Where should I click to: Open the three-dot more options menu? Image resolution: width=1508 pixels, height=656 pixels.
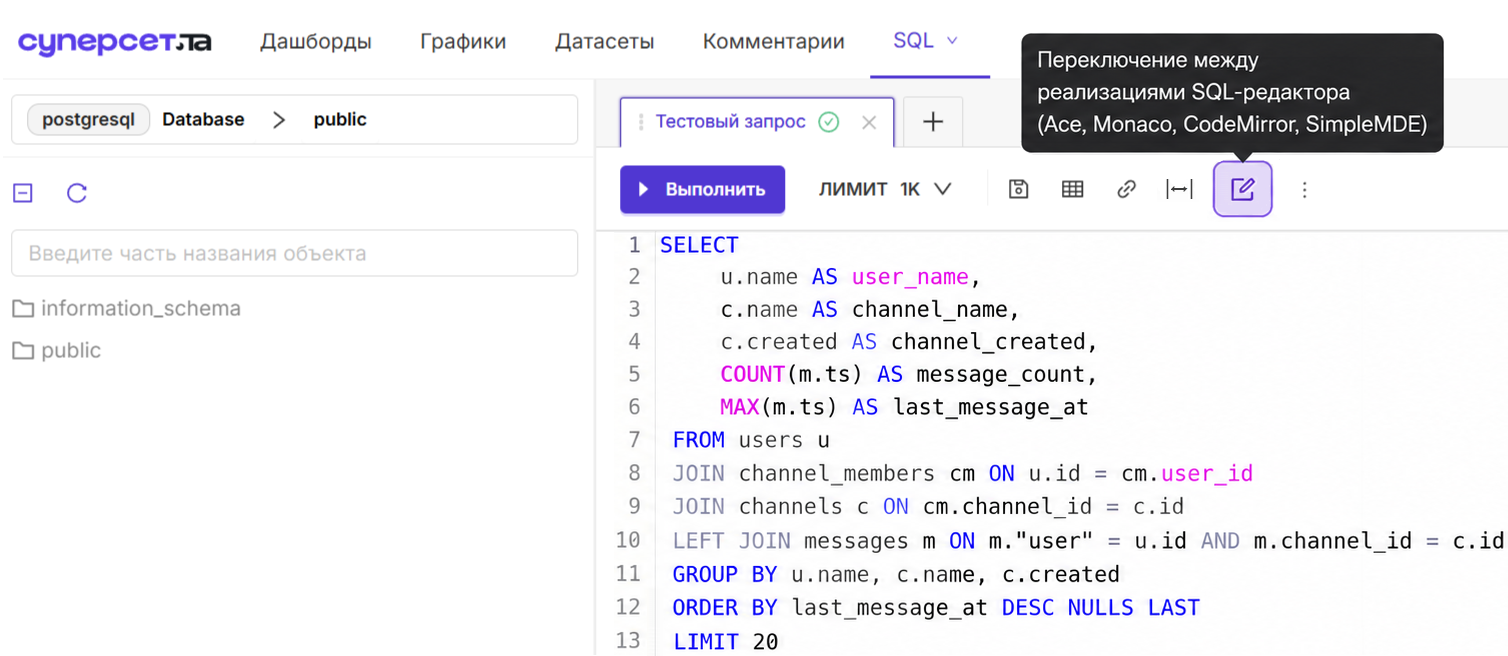pyautogui.click(x=1304, y=189)
